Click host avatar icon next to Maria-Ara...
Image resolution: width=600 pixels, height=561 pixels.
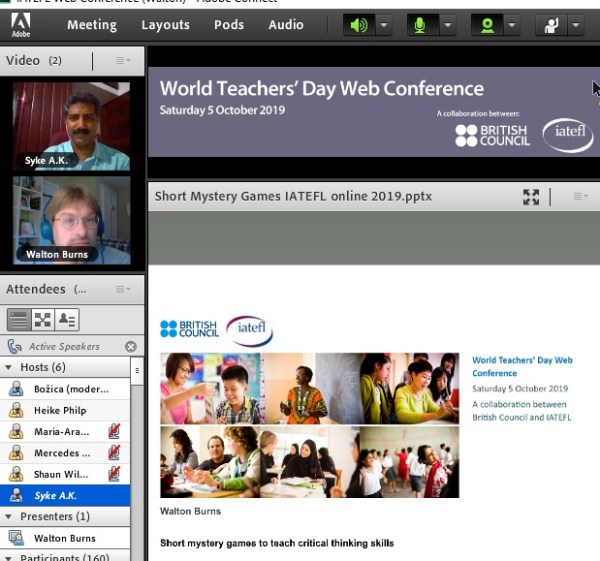16,432
